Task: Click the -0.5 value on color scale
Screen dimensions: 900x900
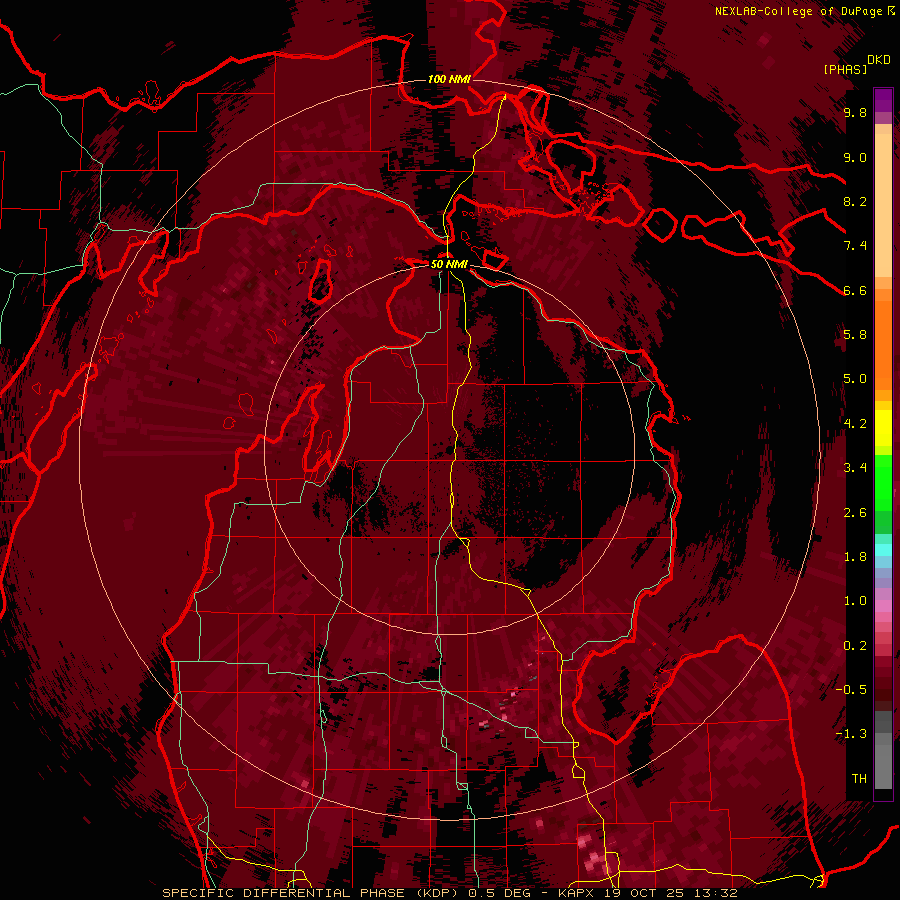Action: click(x=851, y=690)
